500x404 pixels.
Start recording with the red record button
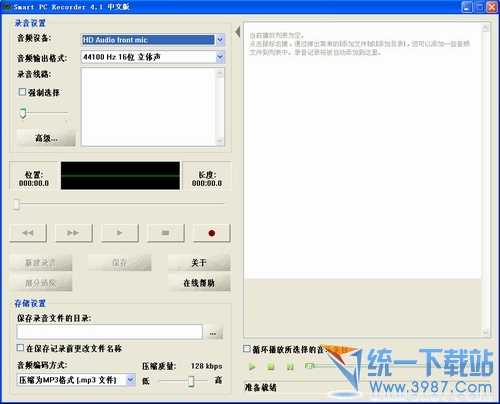tap(211, 233)
